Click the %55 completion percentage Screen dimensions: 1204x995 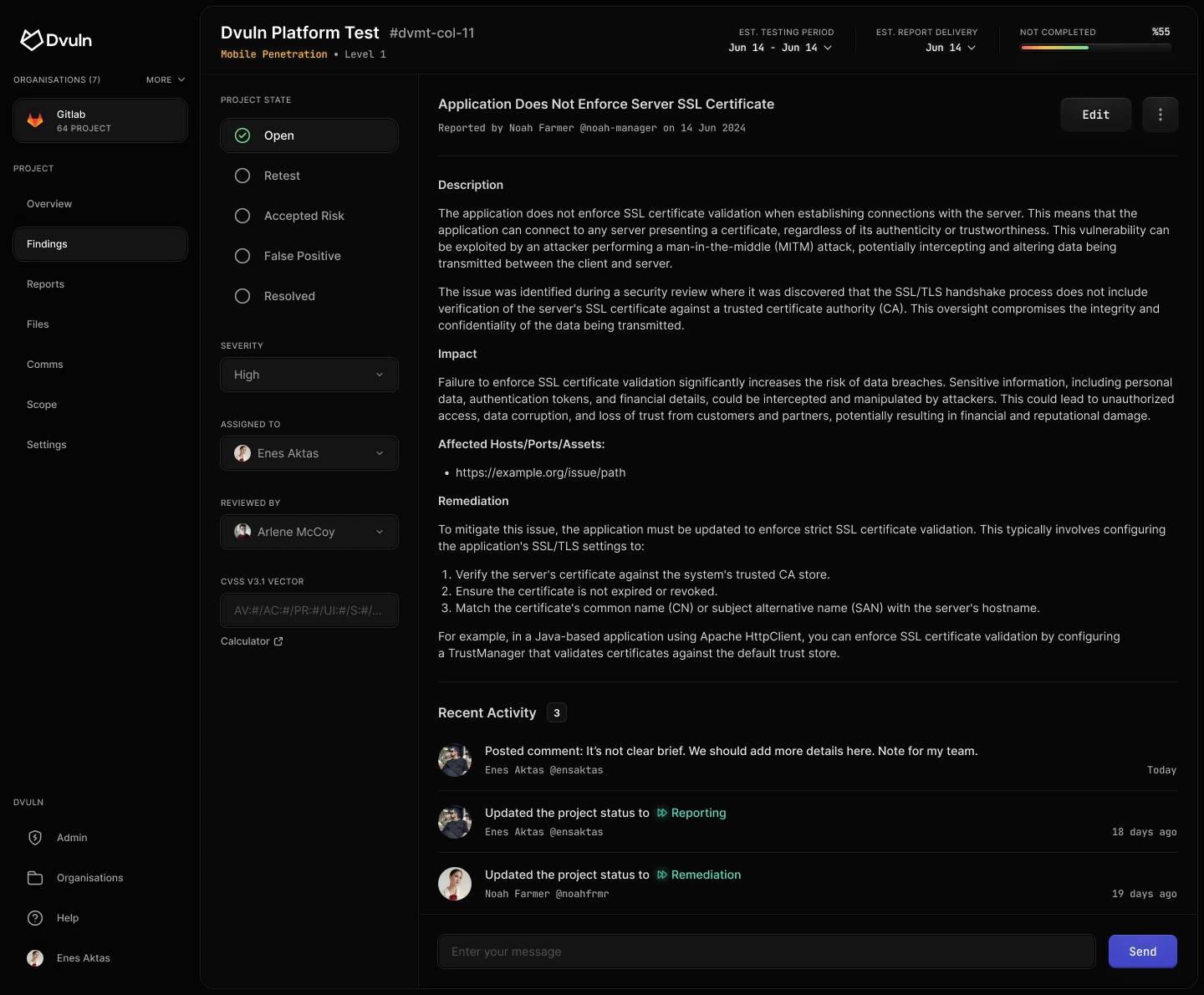[1161, 32]
